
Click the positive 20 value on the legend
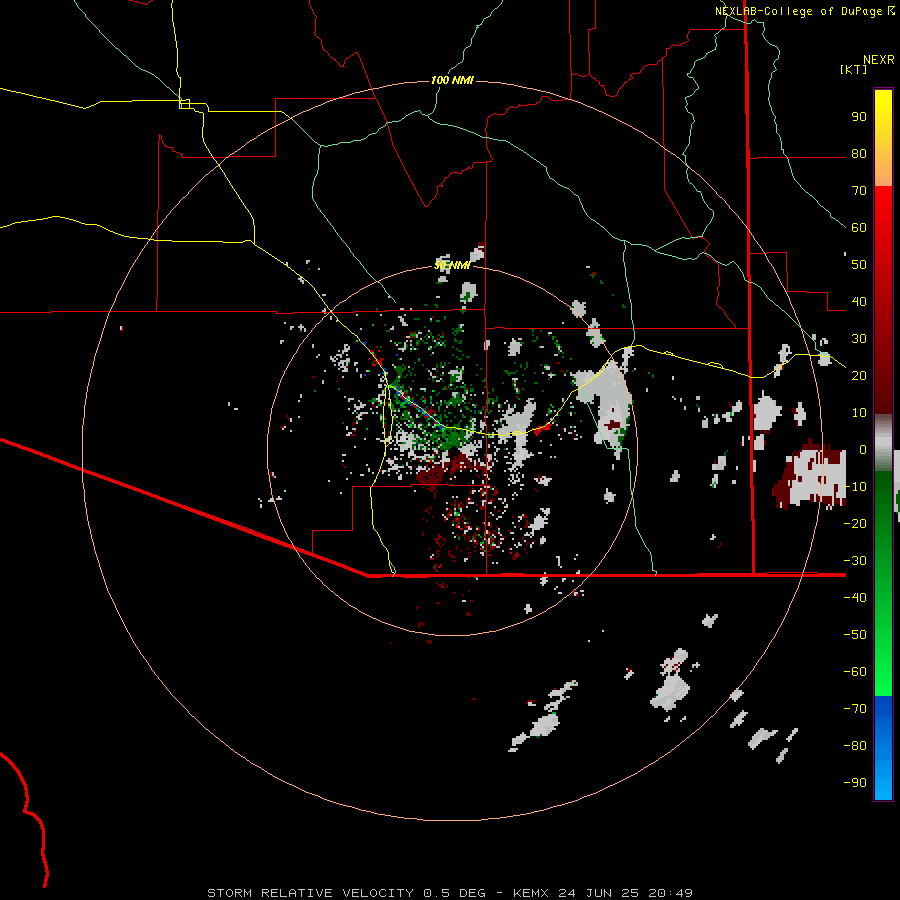click(x=859, y=376)
